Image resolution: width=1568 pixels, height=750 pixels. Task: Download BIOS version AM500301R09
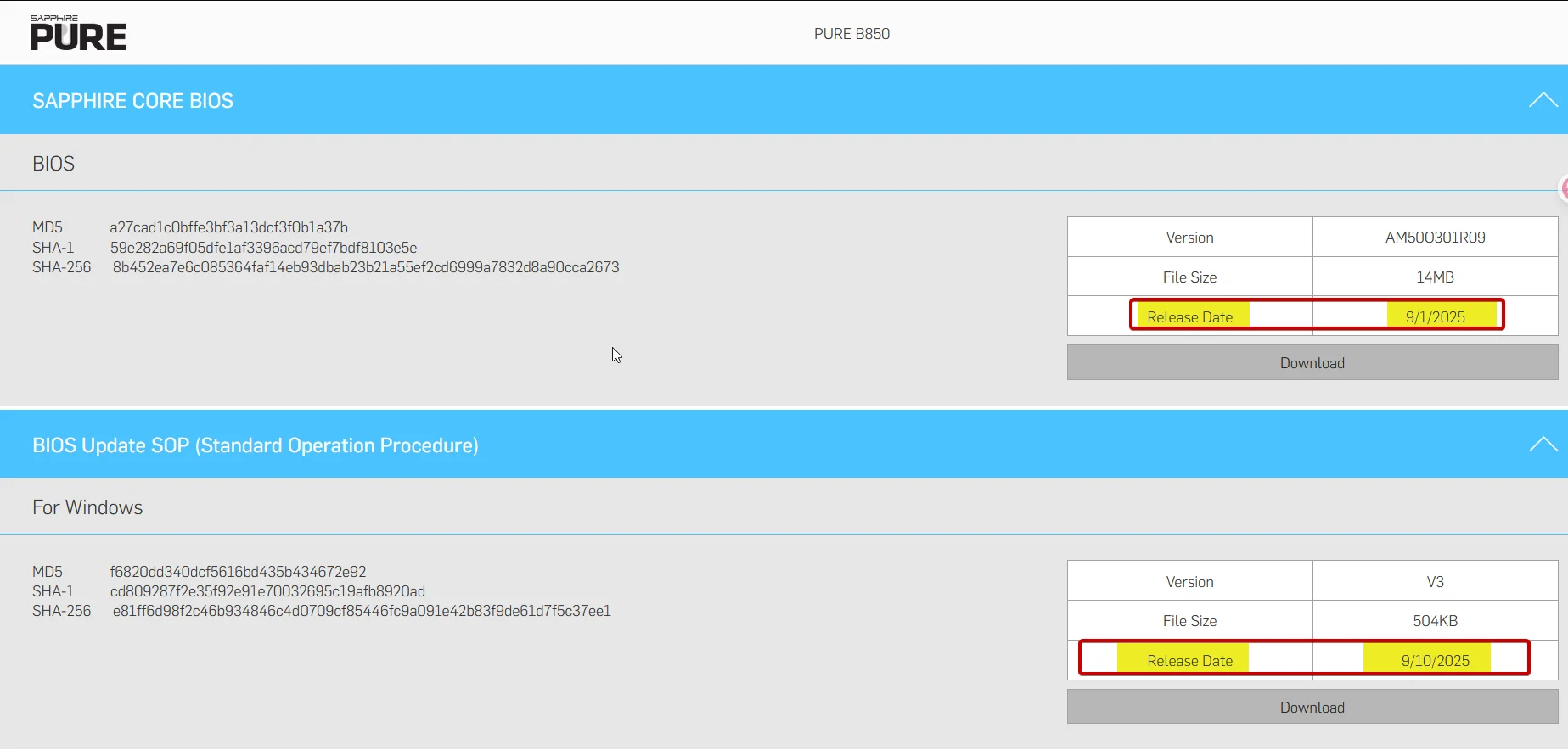click(1312, 363)
